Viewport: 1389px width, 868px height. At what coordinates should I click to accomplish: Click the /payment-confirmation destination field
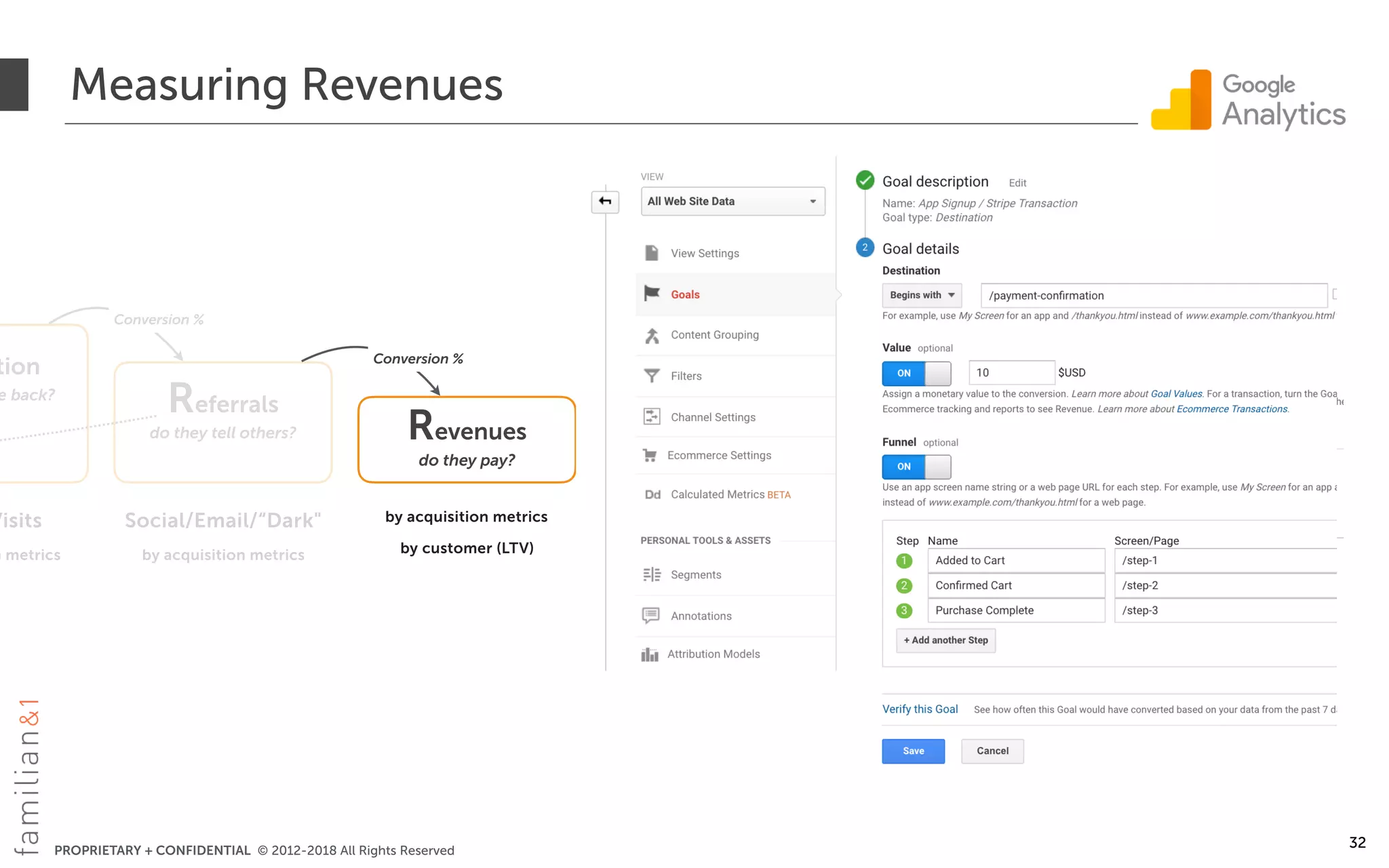click(1154, 295)
